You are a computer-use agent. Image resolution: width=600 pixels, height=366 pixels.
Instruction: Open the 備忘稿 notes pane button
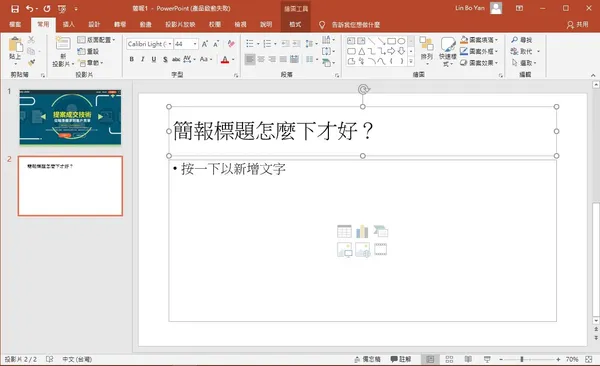click(x=367, y=359)
